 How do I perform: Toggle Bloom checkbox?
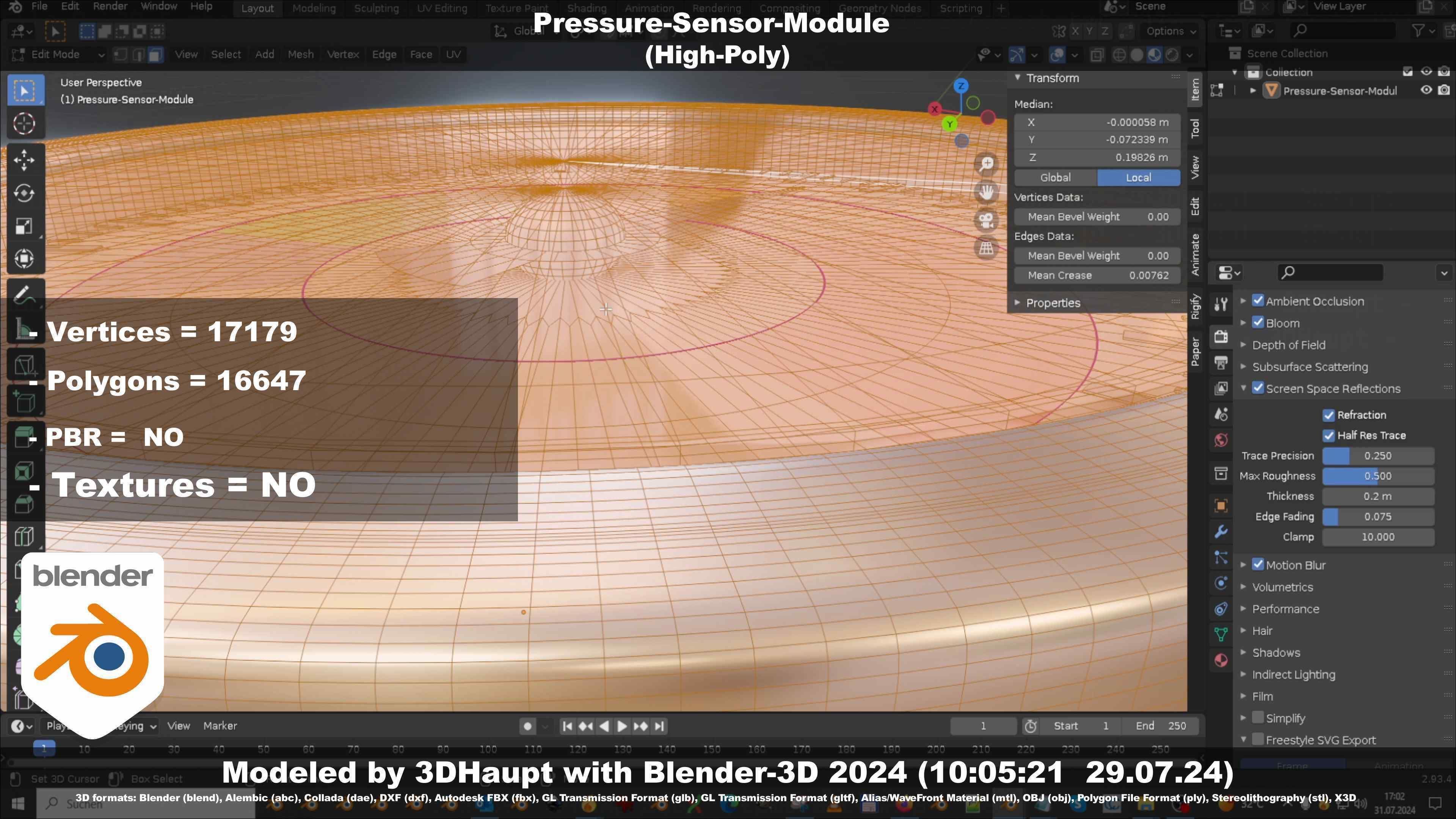pos(1258,323)
